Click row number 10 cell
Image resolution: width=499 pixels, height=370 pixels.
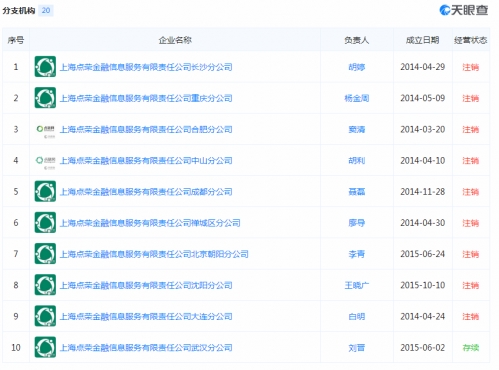click(16, 347)
